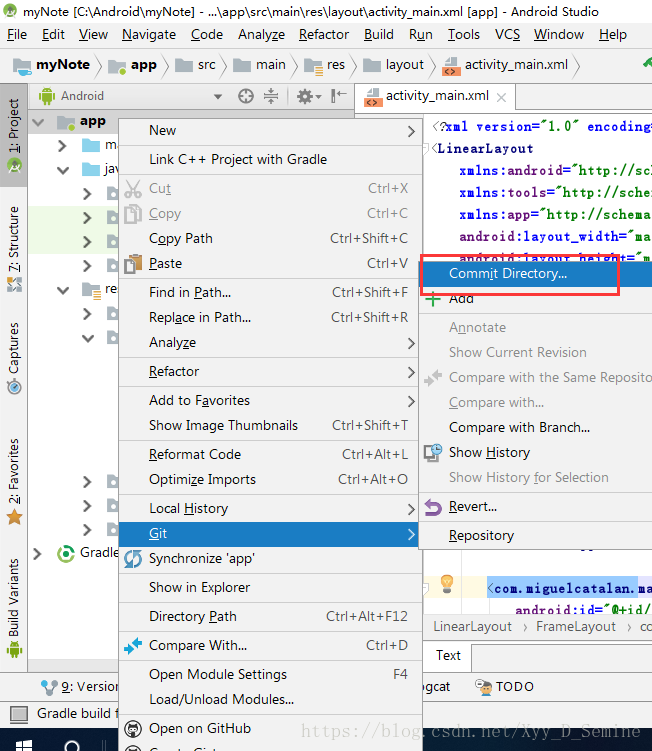The image size is (652, 751).
Task: Choose Show in Explorer
Action: pyautogui.click(x=270, y=588)
